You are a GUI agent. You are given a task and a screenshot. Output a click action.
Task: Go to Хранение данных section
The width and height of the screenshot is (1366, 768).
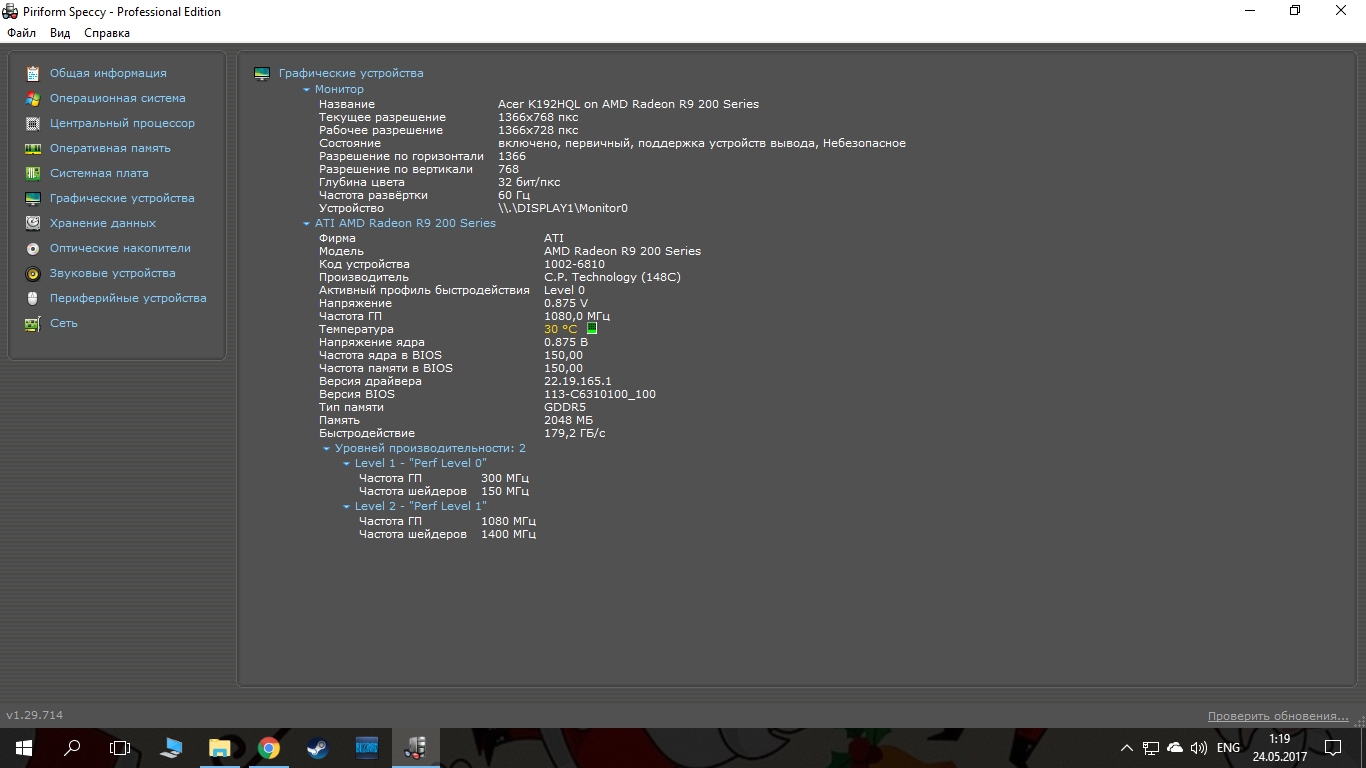103,223
